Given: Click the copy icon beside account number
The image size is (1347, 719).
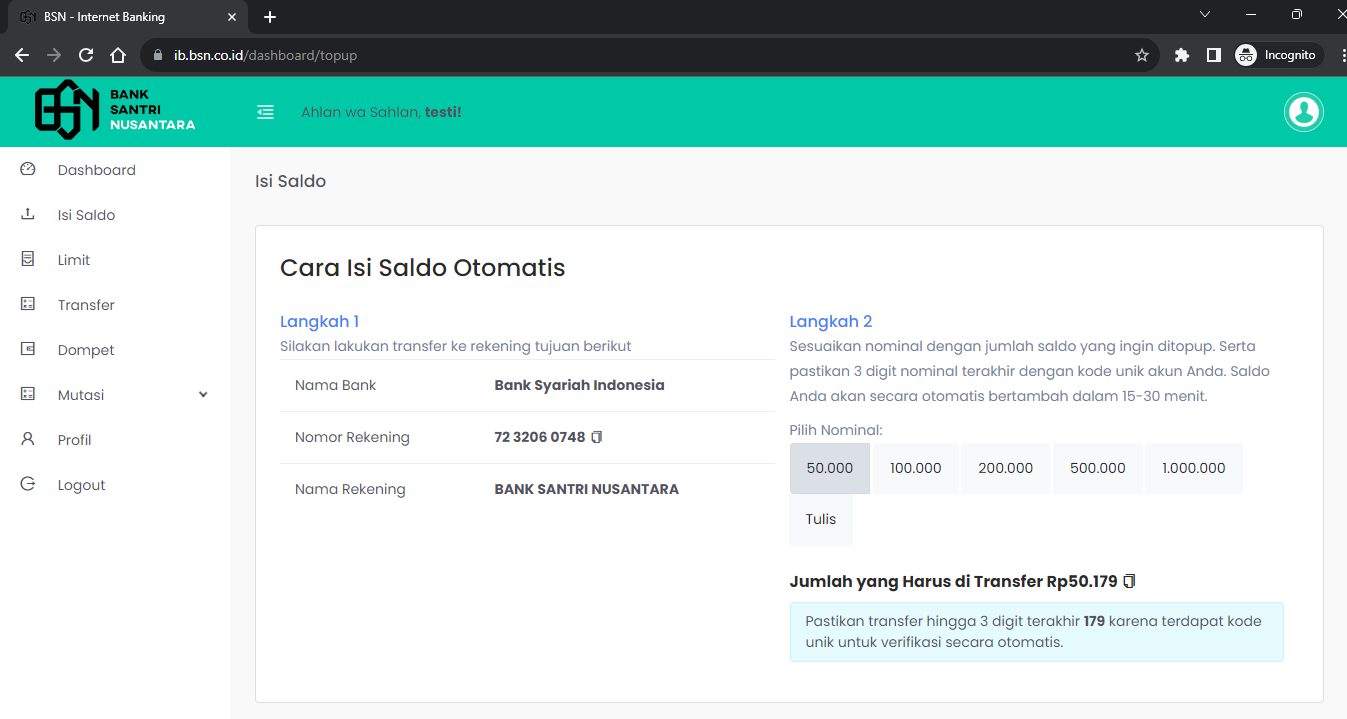Looking at the screenshot, I should click(x=597, y=437).
